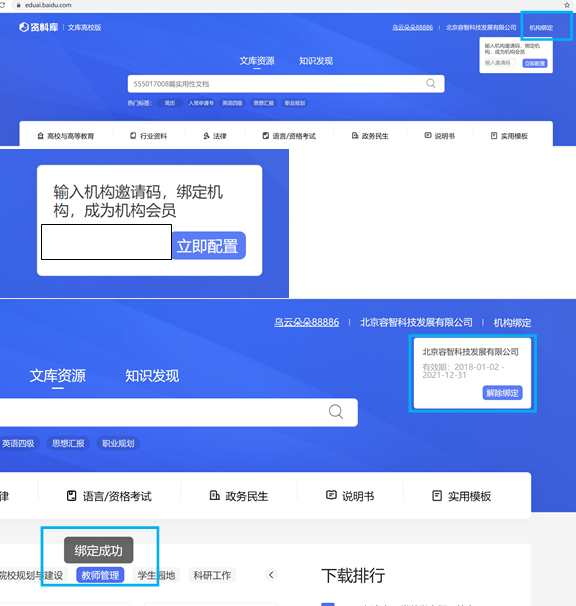The height and width of the screenshot is (606, 576).
Task: Open the 行业资料 category icon
Action: tap(133, 136)
